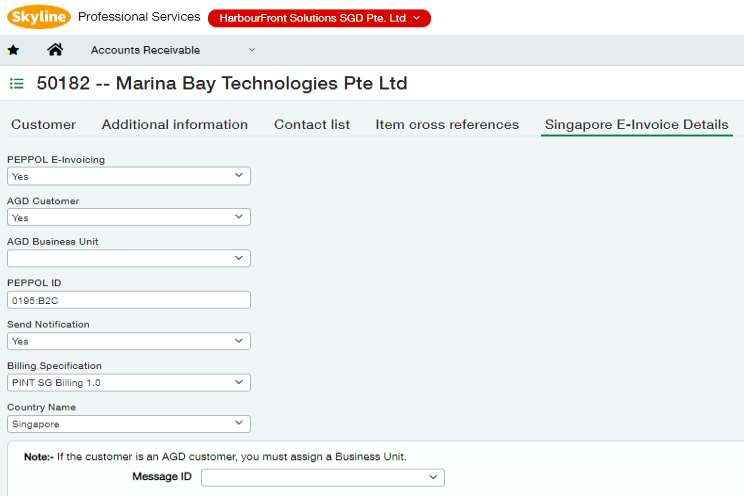Go to the home icon
Viewport: 744px width, 496px height.
pos(55,50)
